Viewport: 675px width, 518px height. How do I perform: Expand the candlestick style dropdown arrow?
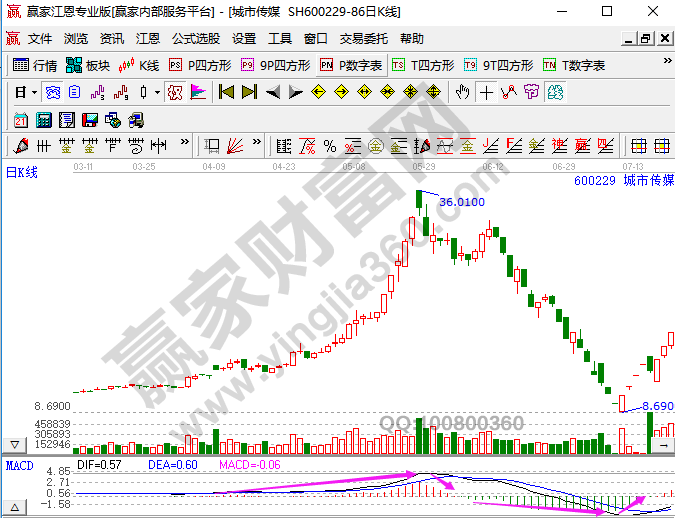click(x=156, y=92)
